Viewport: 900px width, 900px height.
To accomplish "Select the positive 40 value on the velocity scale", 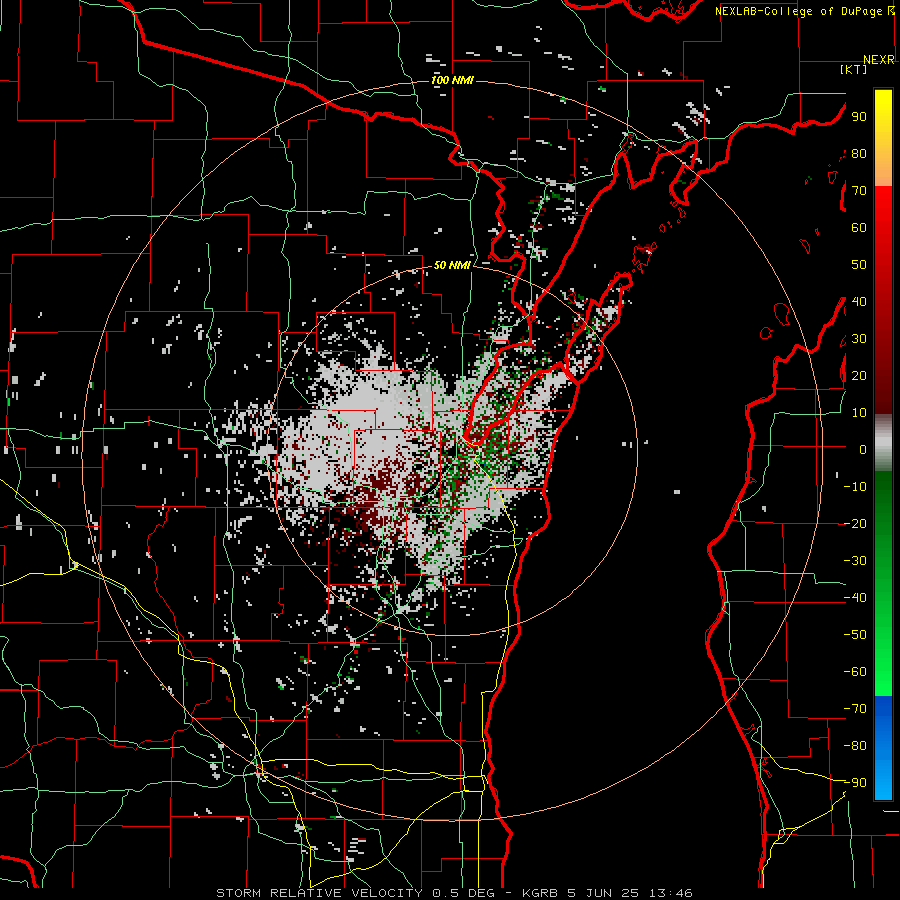I will click(x=859, y=302).
